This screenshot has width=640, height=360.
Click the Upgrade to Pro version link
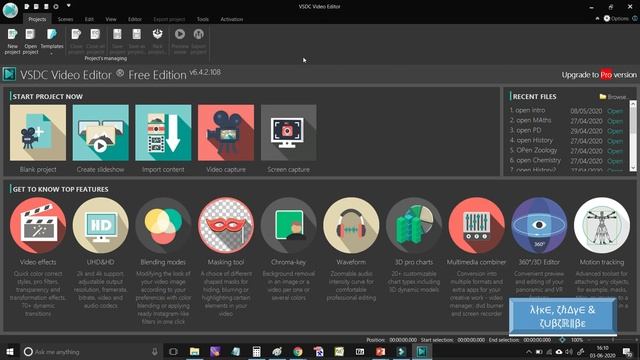click(x=599, y=75)
